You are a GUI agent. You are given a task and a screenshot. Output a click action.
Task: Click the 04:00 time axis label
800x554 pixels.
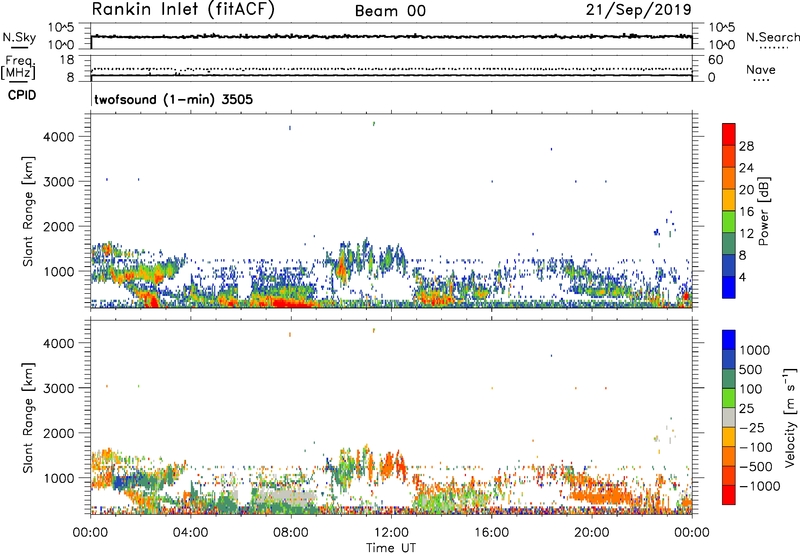(x=191, y=533)
